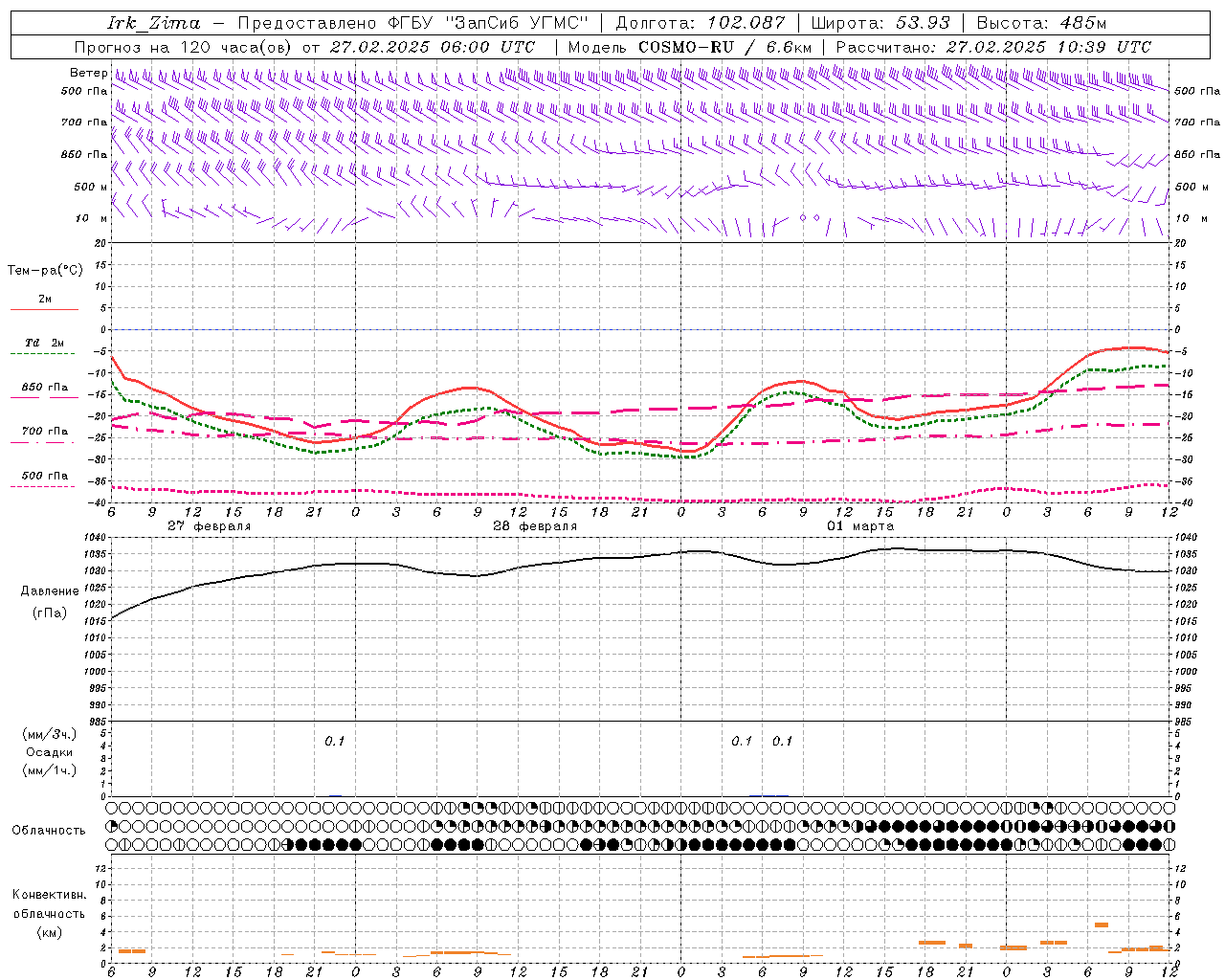Click the 0.1 precipitation value on 27 февраля

334,741
